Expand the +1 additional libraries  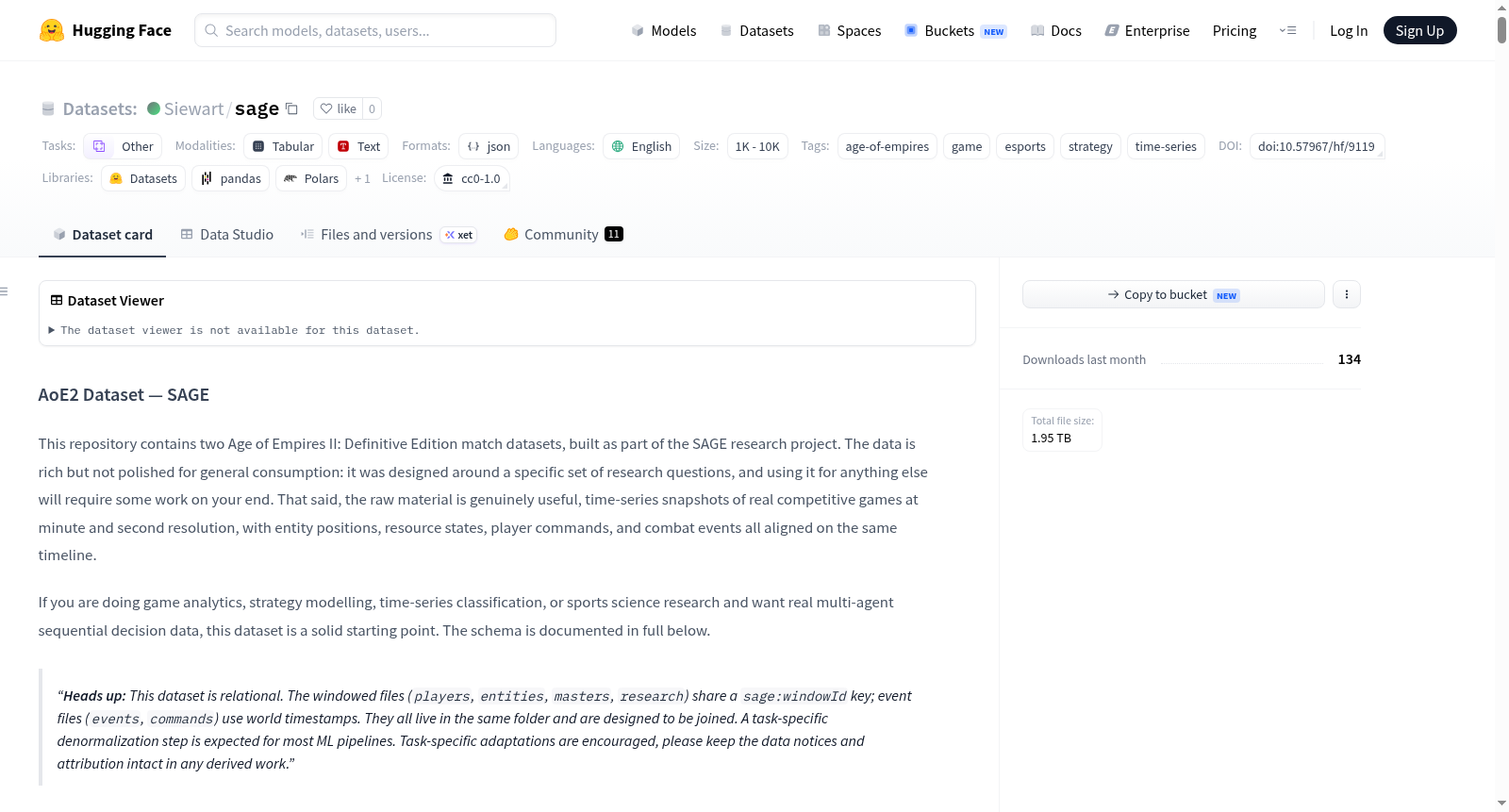pyautogui.click(x=362, y=178)
